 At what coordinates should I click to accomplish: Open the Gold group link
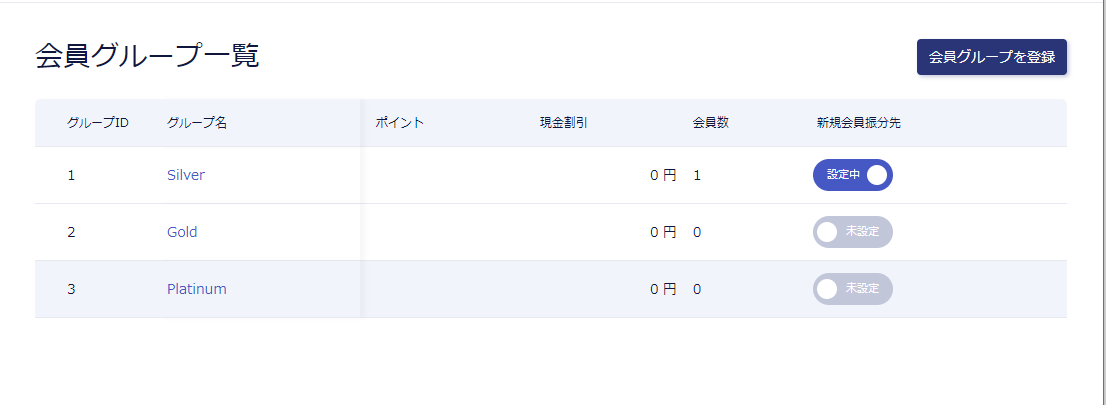tap(182, 232)
